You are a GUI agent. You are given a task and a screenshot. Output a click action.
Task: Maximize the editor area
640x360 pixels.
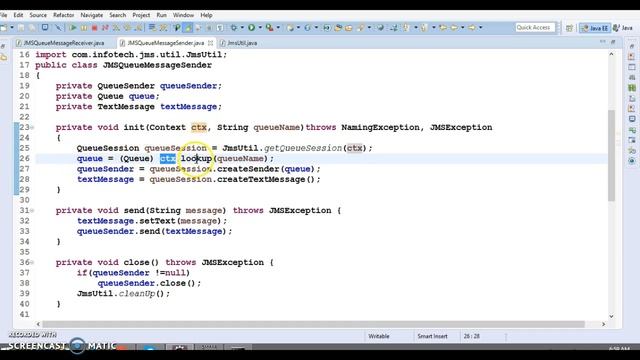coord(613,42)
